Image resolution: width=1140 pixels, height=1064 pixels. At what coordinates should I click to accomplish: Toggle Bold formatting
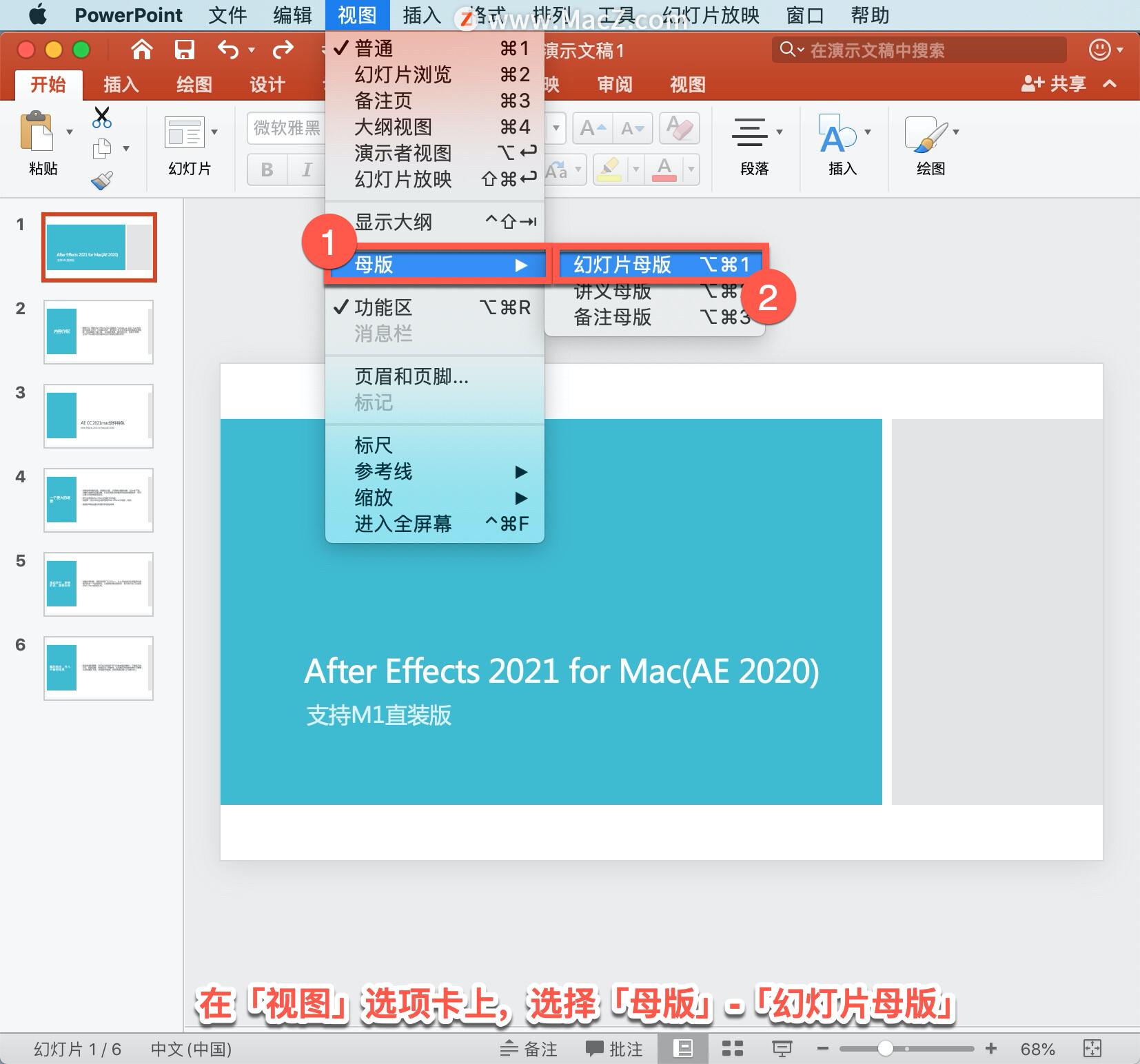[267, 170]
